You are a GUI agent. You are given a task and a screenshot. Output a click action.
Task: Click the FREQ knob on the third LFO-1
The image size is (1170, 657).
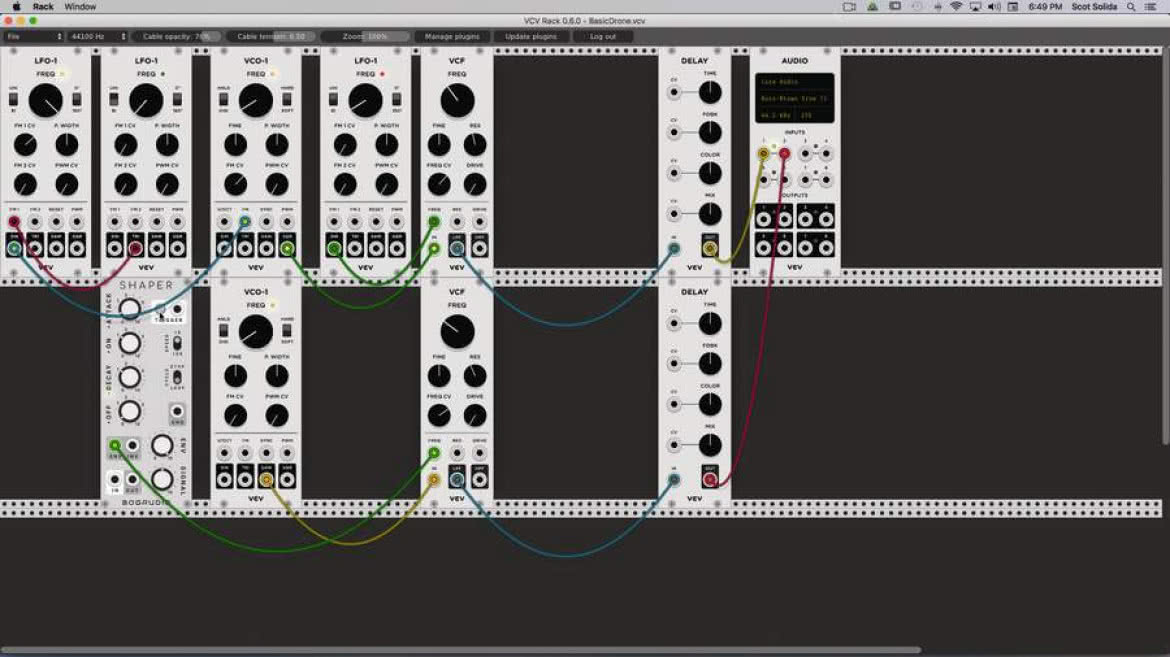[x=366, y=100]
